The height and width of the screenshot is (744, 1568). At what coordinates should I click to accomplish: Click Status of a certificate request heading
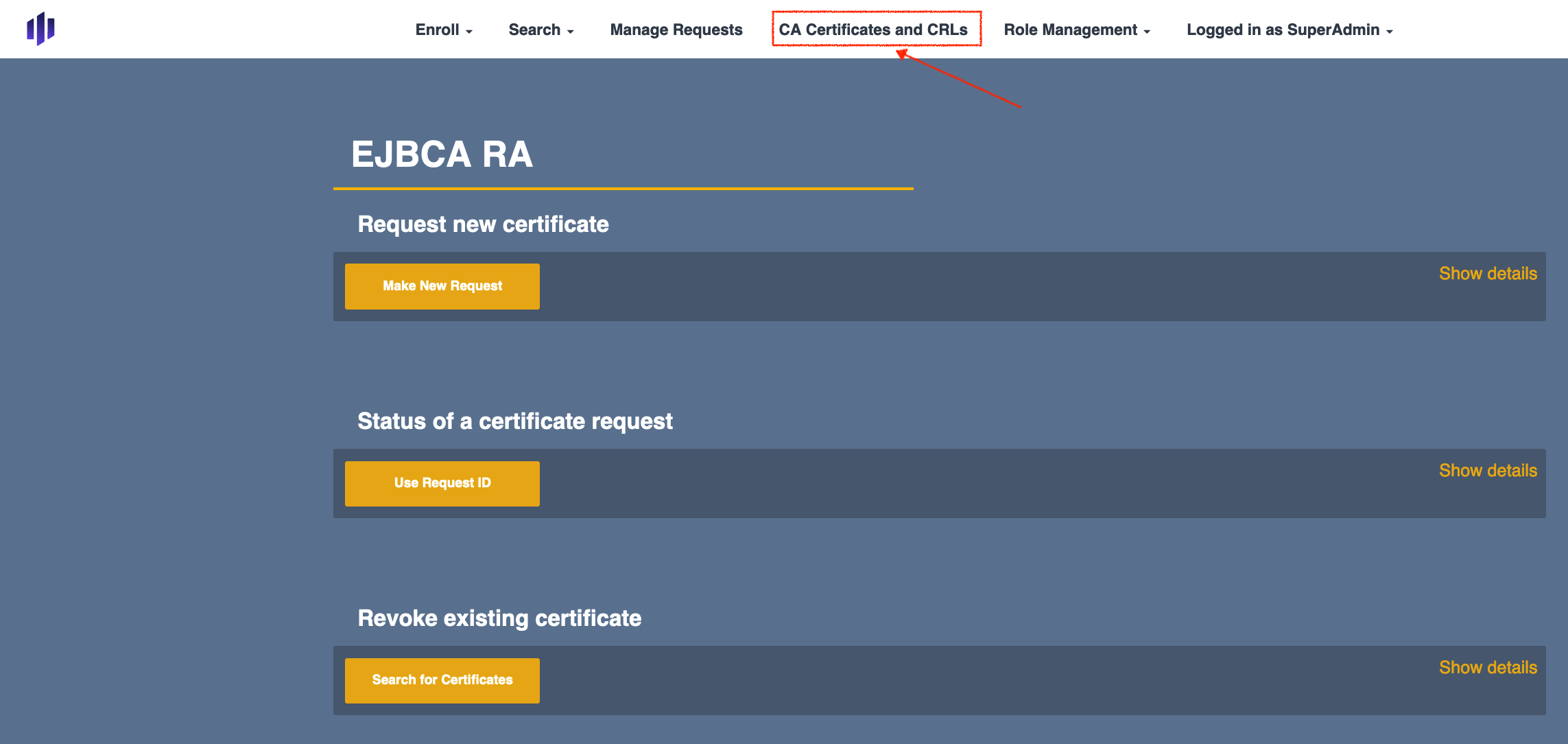click(x=514, y=421)
